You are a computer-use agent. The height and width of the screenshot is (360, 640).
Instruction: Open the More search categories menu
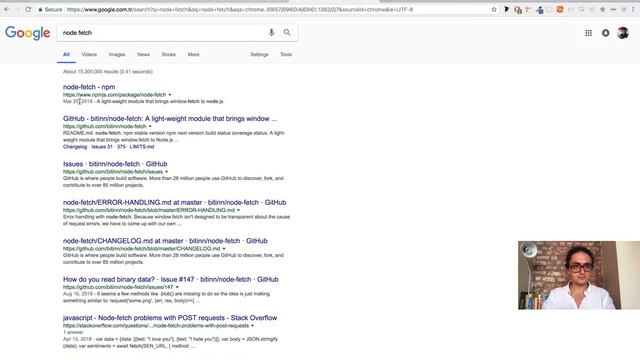point(193,54)
